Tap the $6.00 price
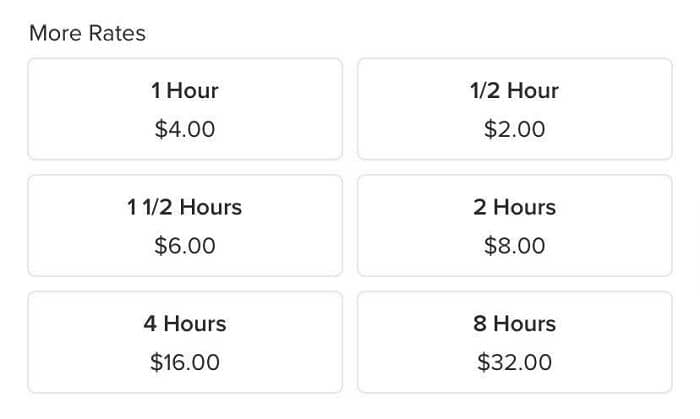The width and height of the screenshot is (700, 419). coord(185,246)
